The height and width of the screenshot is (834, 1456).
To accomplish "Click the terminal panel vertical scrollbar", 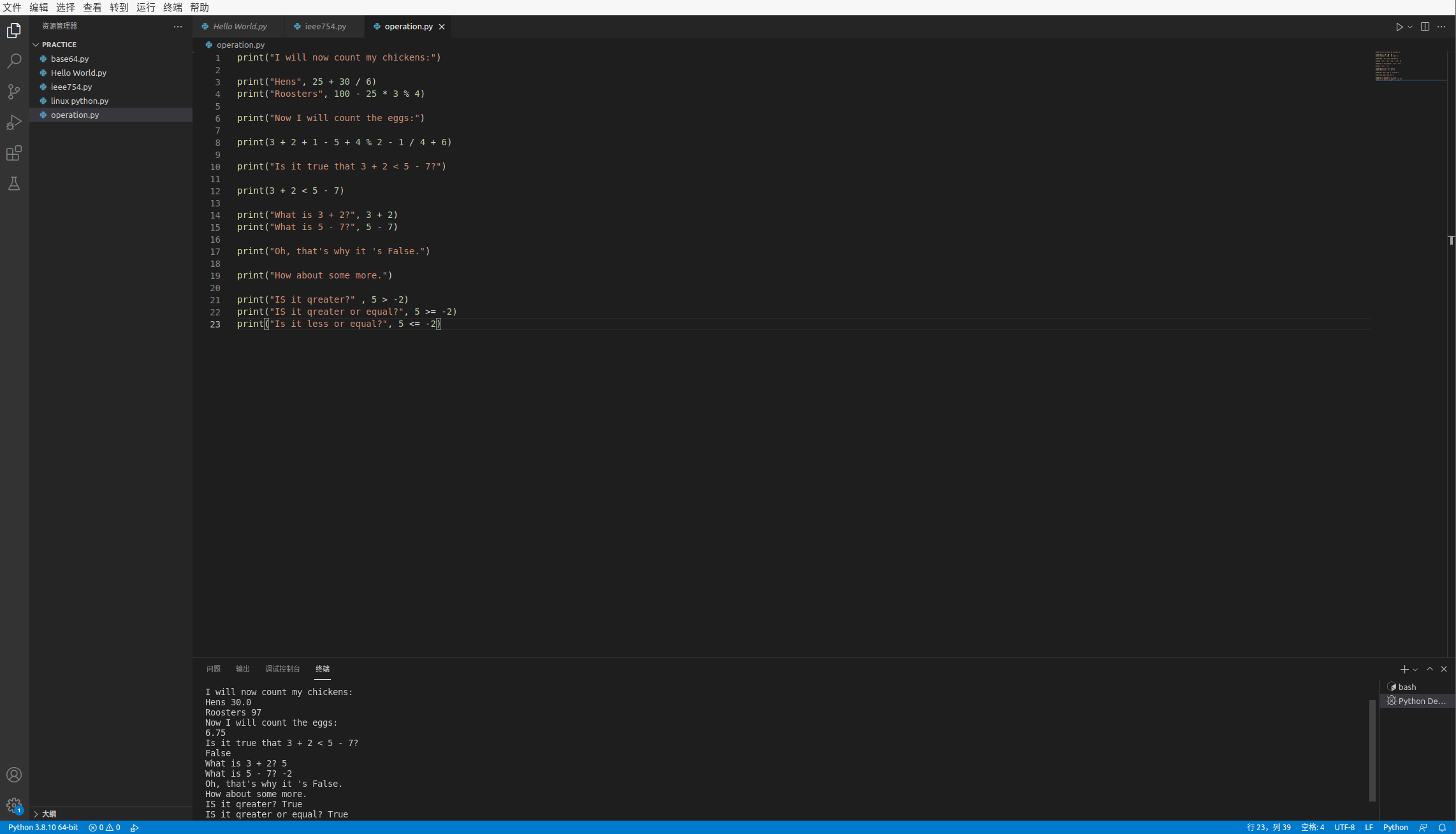I will pyautogui.click(x=1372, y=750).
